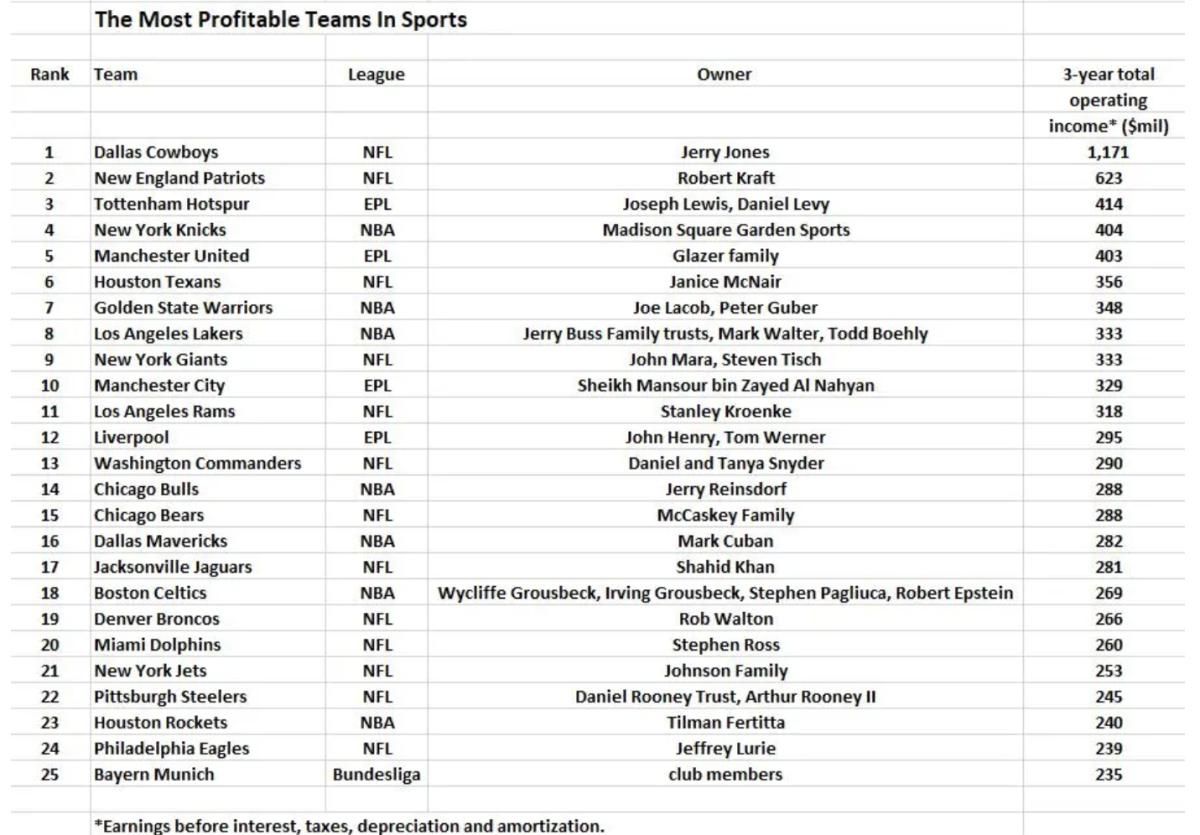
Task: Select the Dallas Cowboys team cell
Action: coord(156,152)
